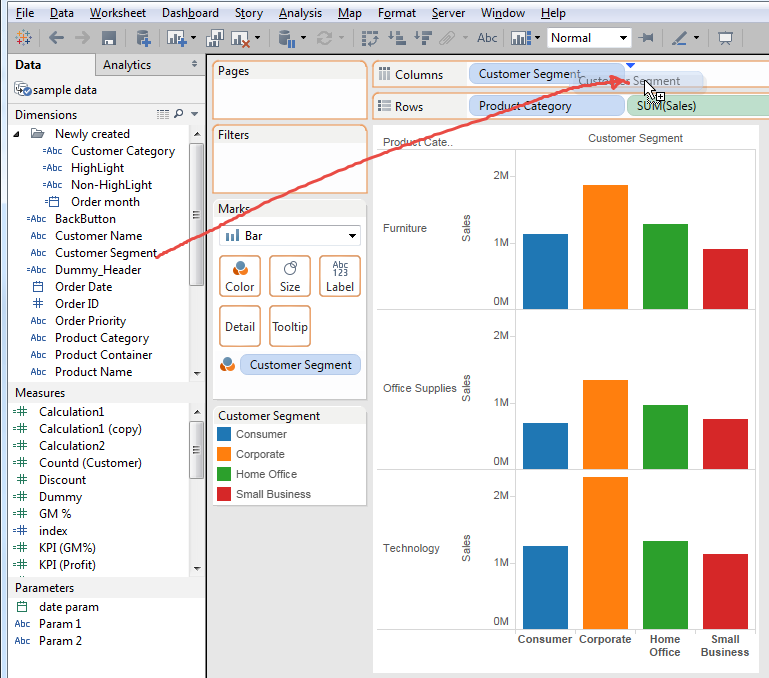Click the highlight pen icon in the toolbar
Screen dimensions: 769x678
click(x=679, y=38)
